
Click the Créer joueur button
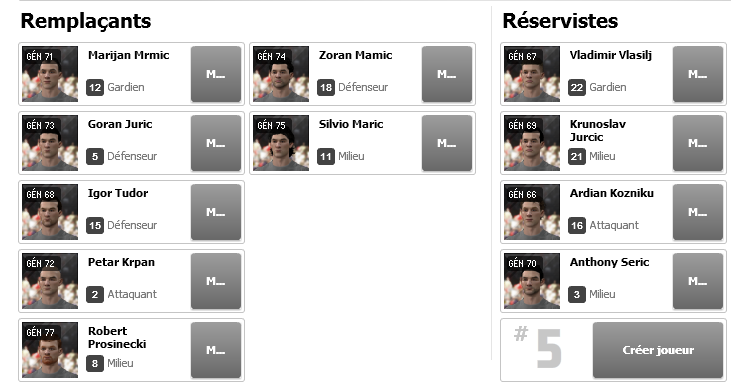(x=658, y=350)
